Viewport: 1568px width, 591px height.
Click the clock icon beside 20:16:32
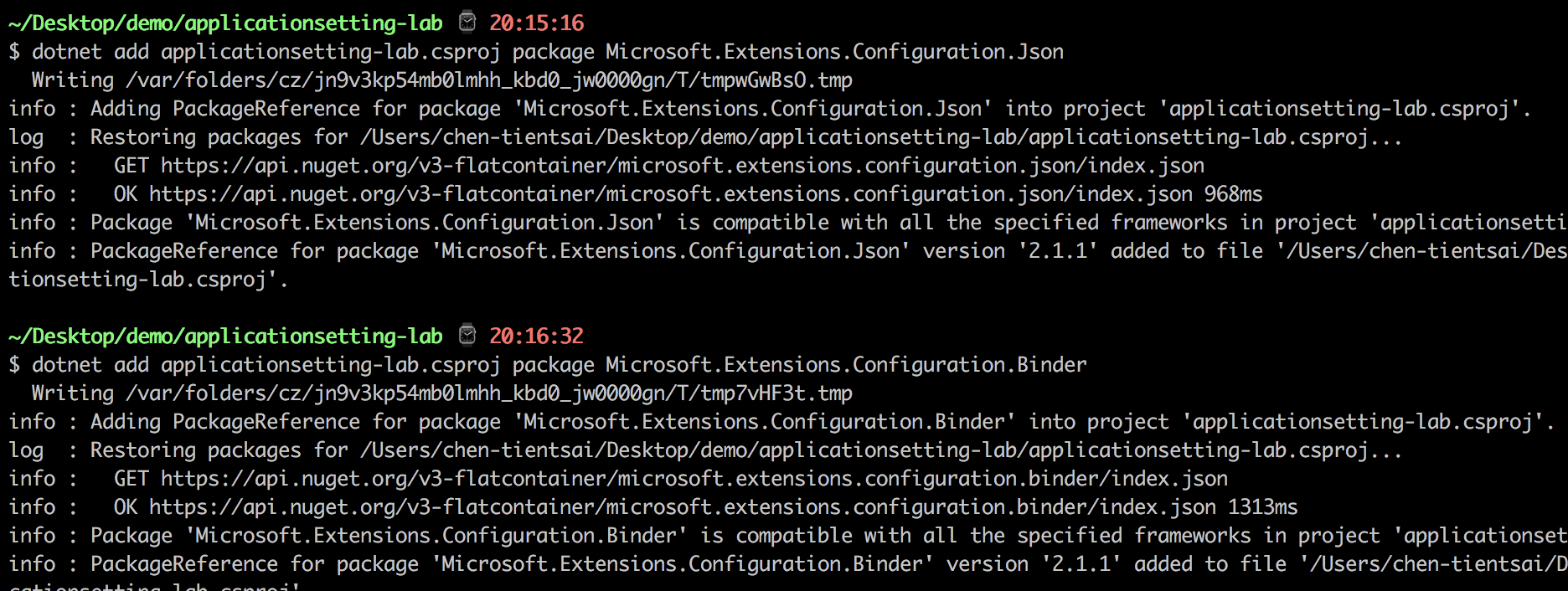point(467,336)
